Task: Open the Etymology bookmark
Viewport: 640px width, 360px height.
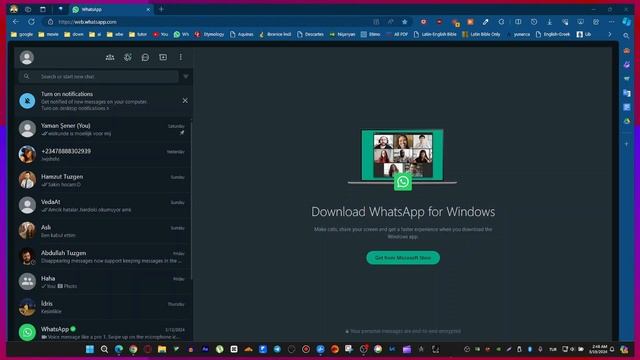Action: [209, 34]
